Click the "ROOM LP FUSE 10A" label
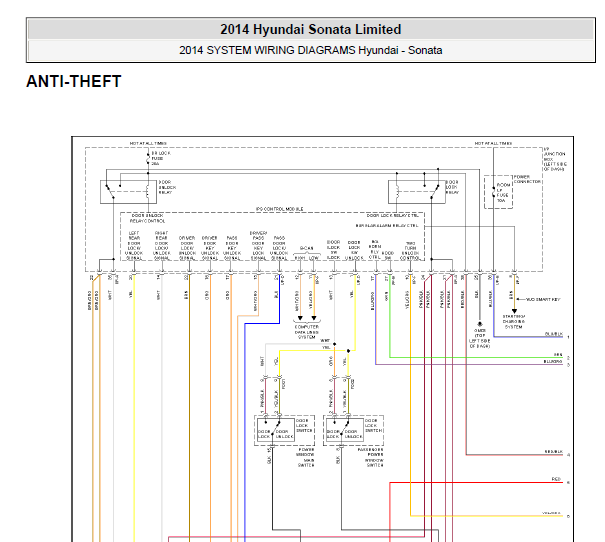The height and width of the screenshot is (542, 605). pos(503,193)
